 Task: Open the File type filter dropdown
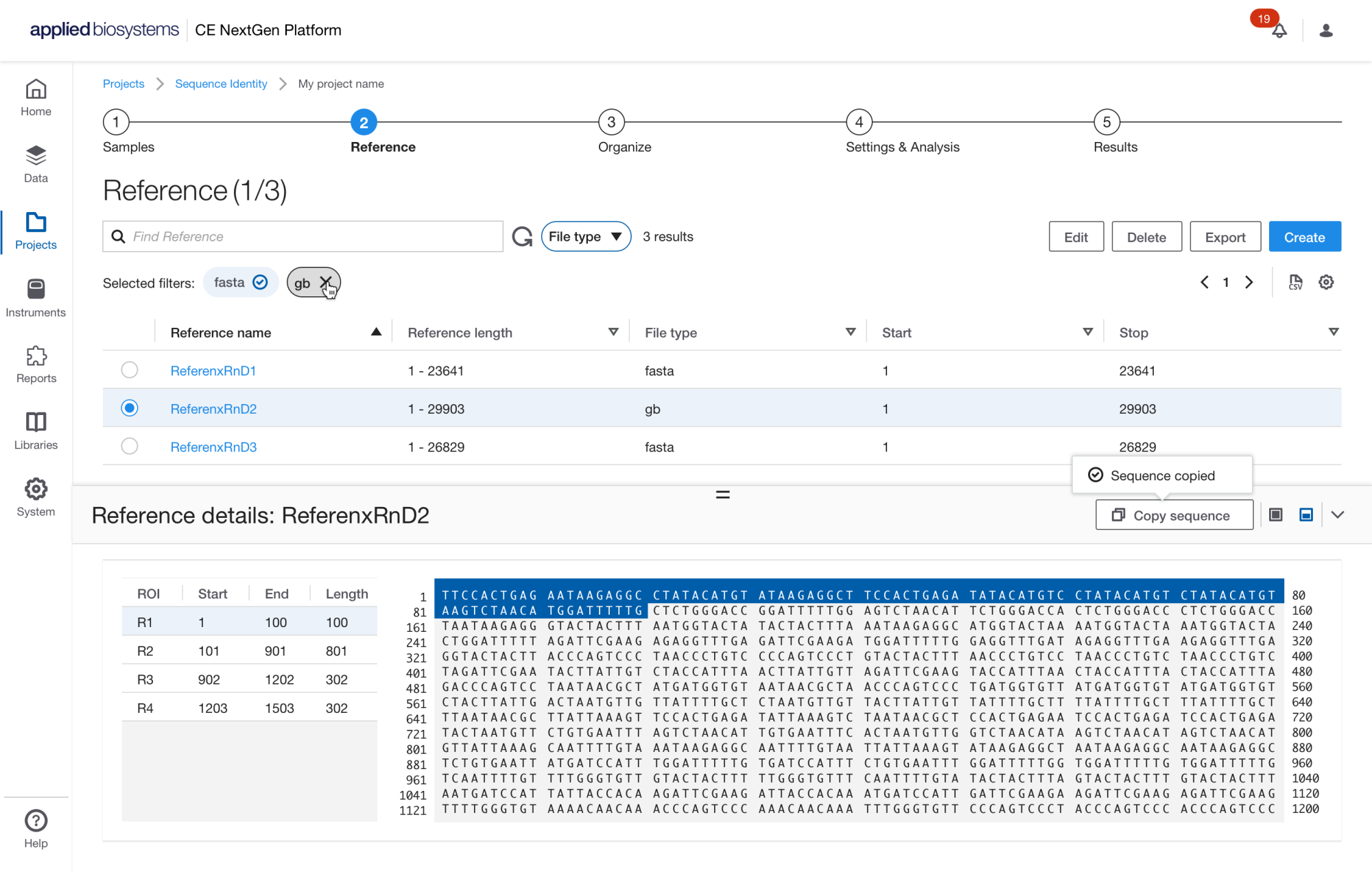coord(586,237)
